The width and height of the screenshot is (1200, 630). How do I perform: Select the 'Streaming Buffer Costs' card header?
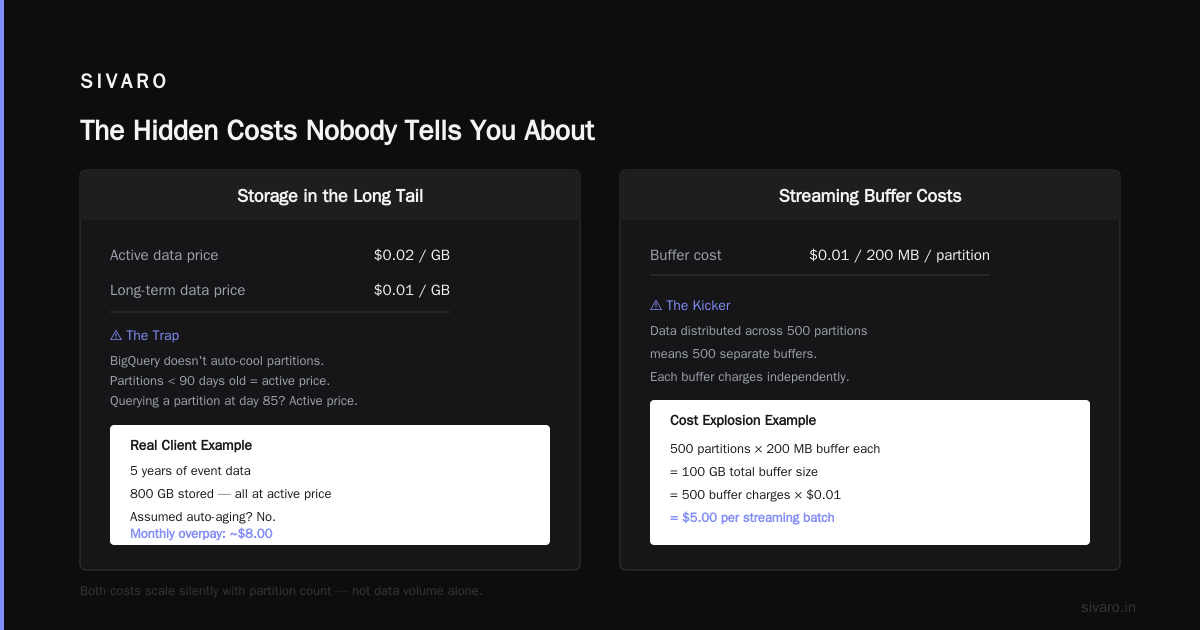pyautogui.click(x=870, y=196)
